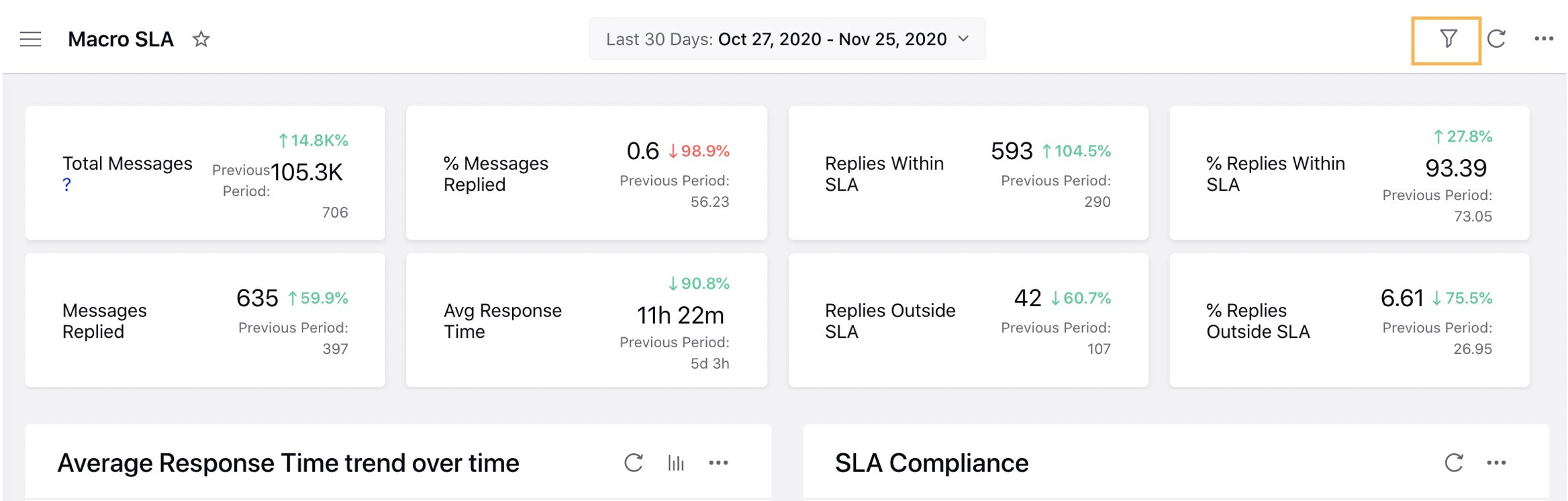Image resolution: width=1568 pixels, height=501 pixels.
Task: Click the 98.9% decrease indicator
Action: (x=699, y=151)
